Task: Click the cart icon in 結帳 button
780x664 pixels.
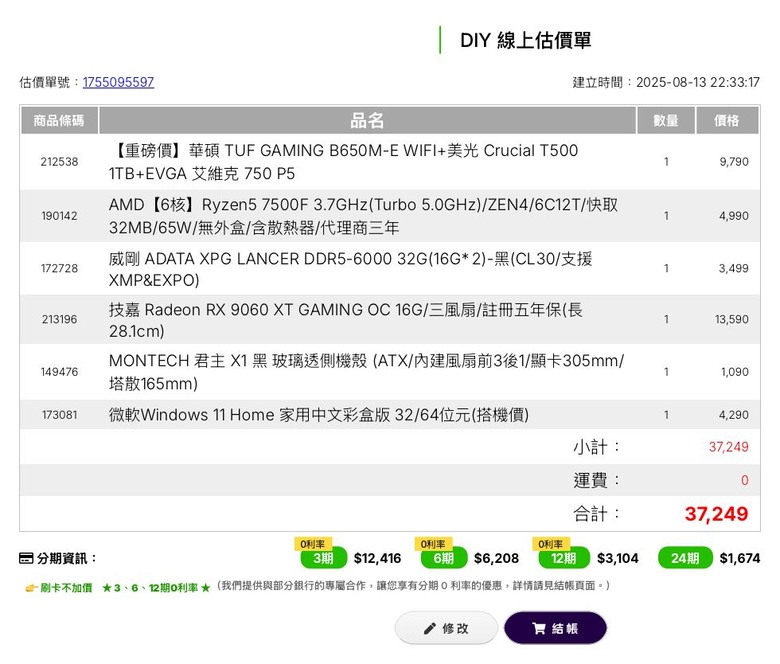Action: 539,629
